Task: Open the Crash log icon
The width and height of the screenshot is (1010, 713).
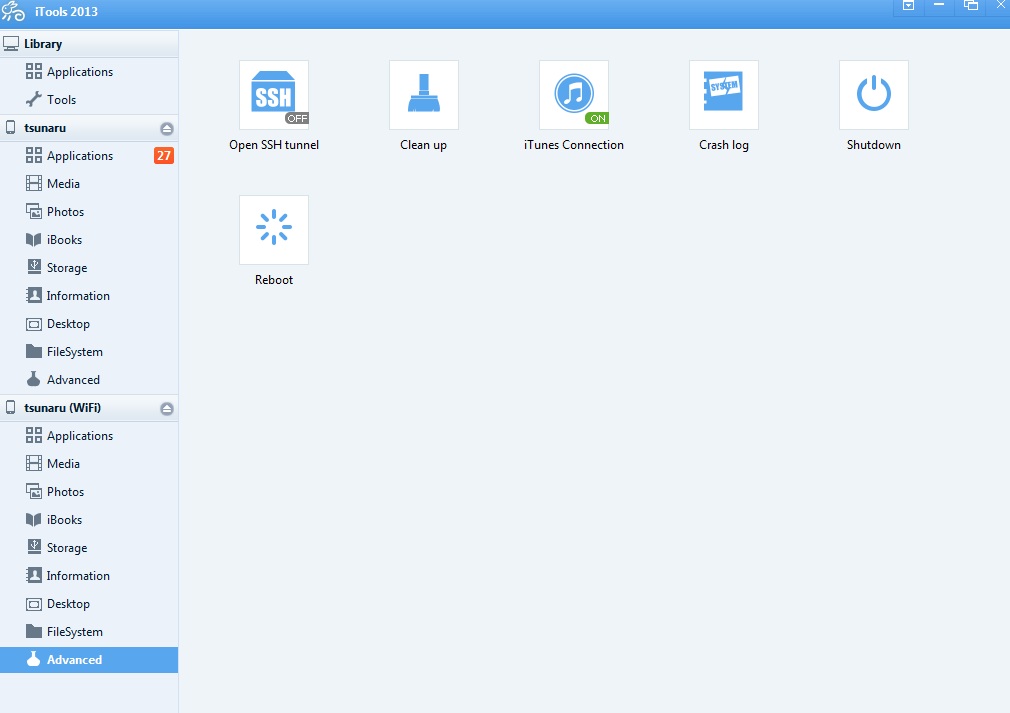Action: coord(724,95)
